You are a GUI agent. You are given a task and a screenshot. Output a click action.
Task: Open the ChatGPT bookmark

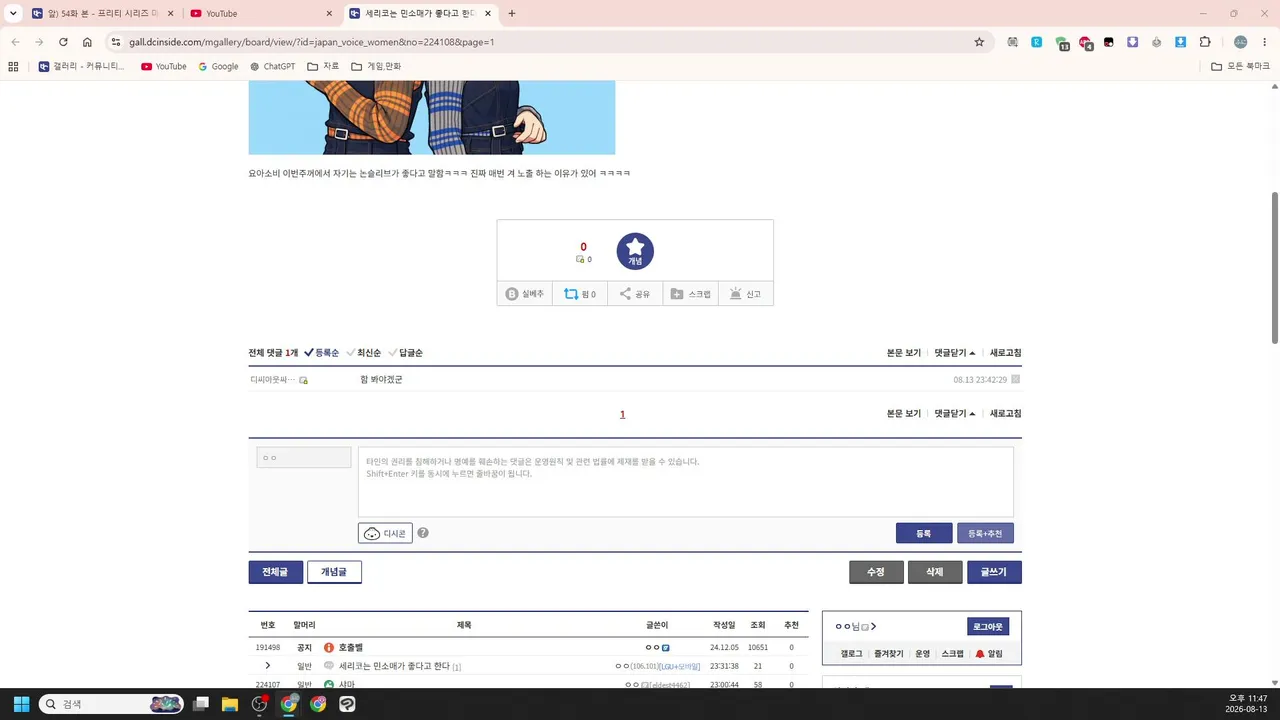(x=272, y=67)
